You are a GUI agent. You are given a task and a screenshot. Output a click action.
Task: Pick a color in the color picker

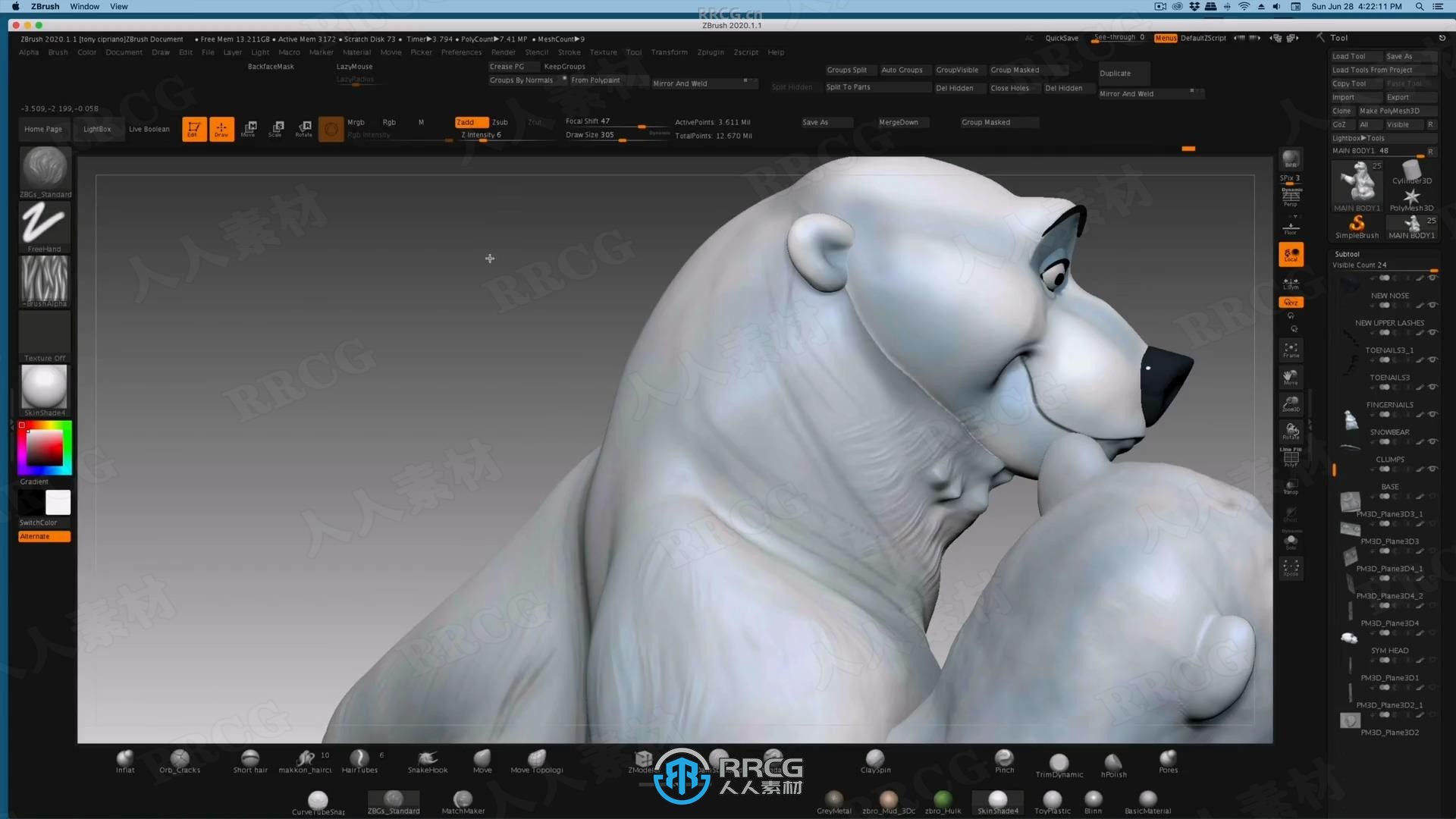pyautogui.click(x=45, y=447)
